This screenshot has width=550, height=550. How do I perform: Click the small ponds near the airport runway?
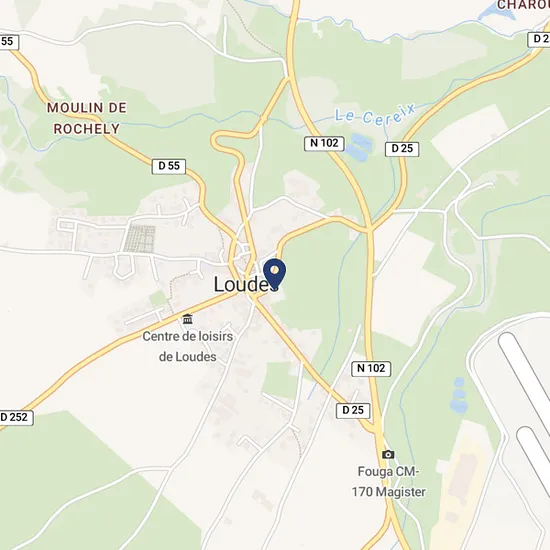tap(458, 395)
